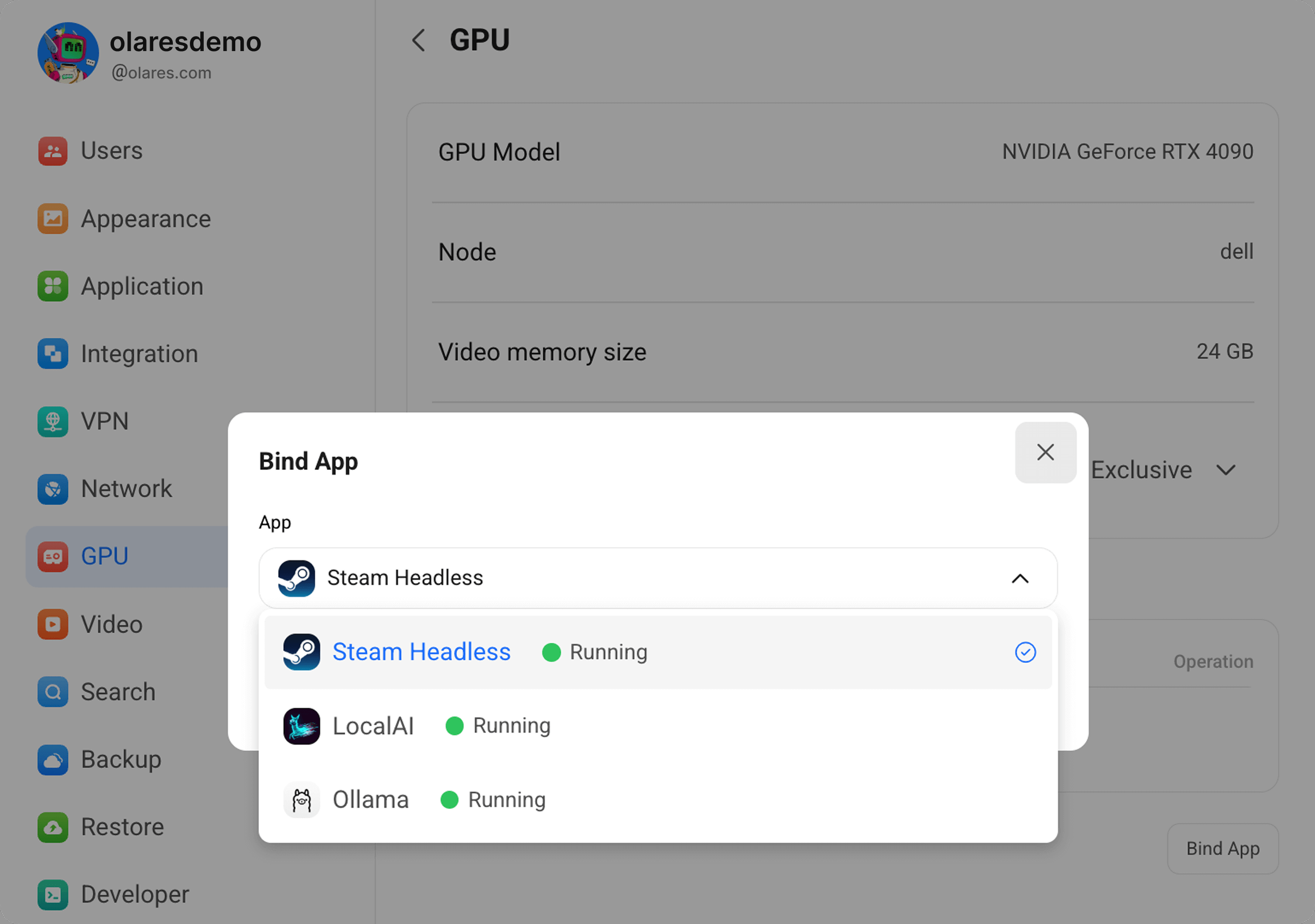Select the checkmark on Steam Headless
Image resolution: width=1315 pixels, height=924 pixels.
pos(1025,652)
